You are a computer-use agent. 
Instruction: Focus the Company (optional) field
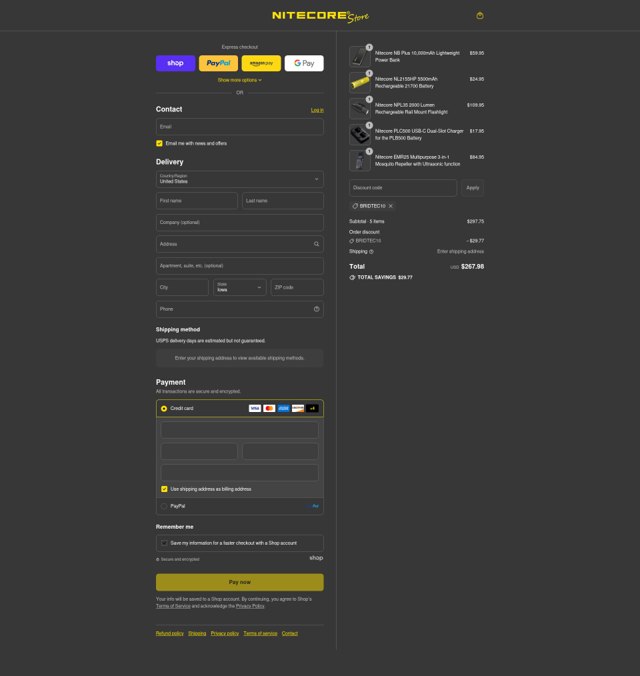click(x=240, y=222)
